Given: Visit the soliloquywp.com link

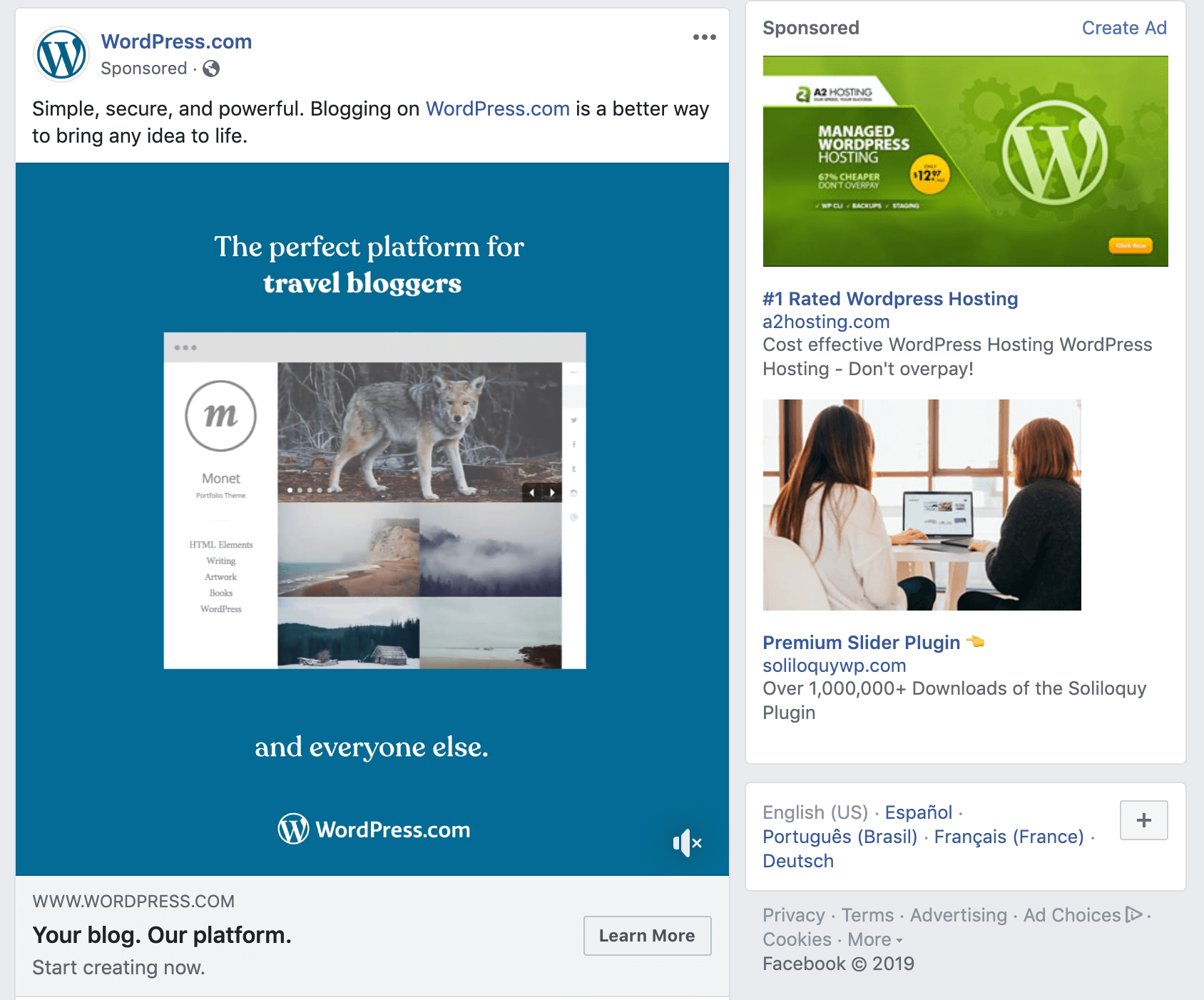Looking at the screenshot, I should point(835,665).
